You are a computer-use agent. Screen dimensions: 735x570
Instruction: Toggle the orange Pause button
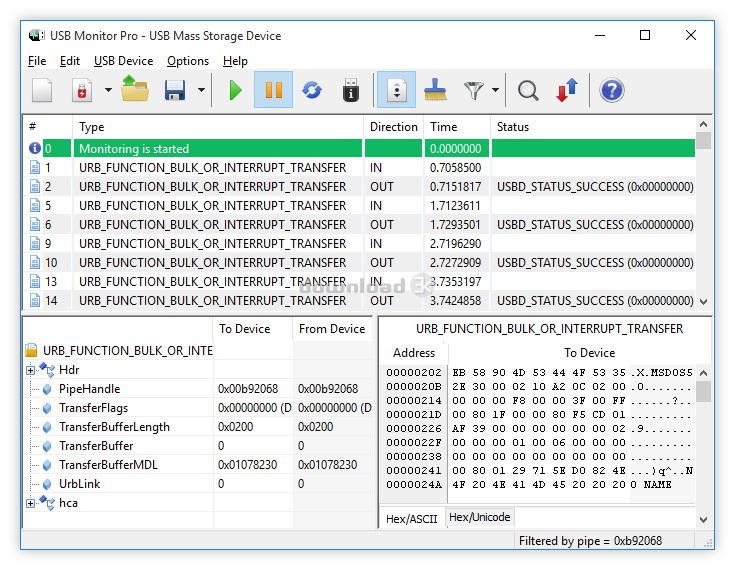click(x=274, y=90)
